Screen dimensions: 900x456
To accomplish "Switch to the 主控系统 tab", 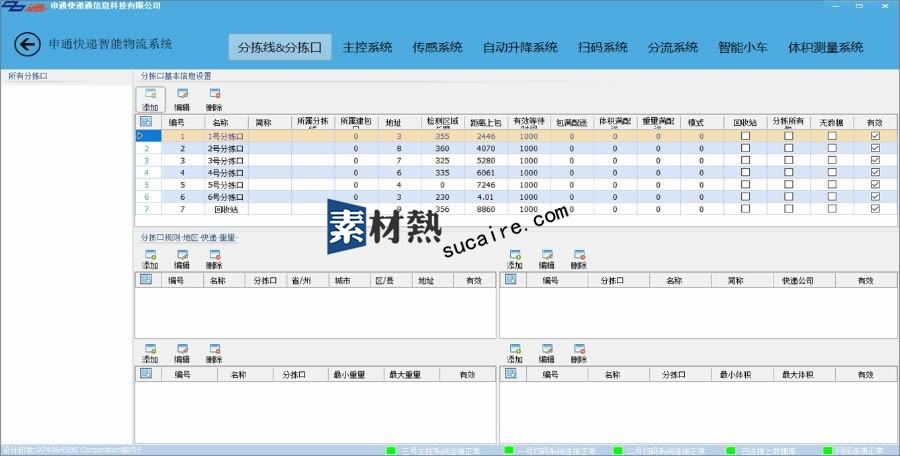I will pyautogui.click(x=367, y=47).
